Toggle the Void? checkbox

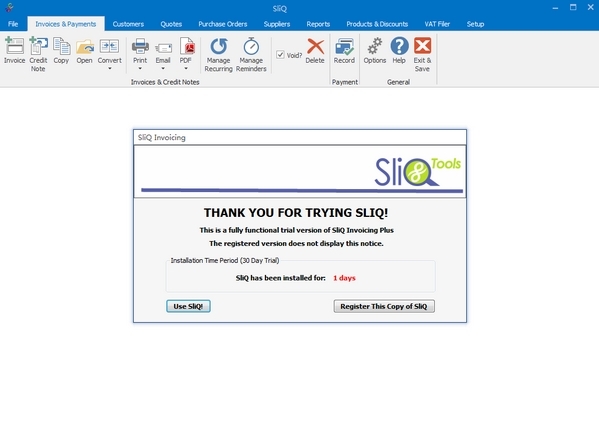click(280, 55)
